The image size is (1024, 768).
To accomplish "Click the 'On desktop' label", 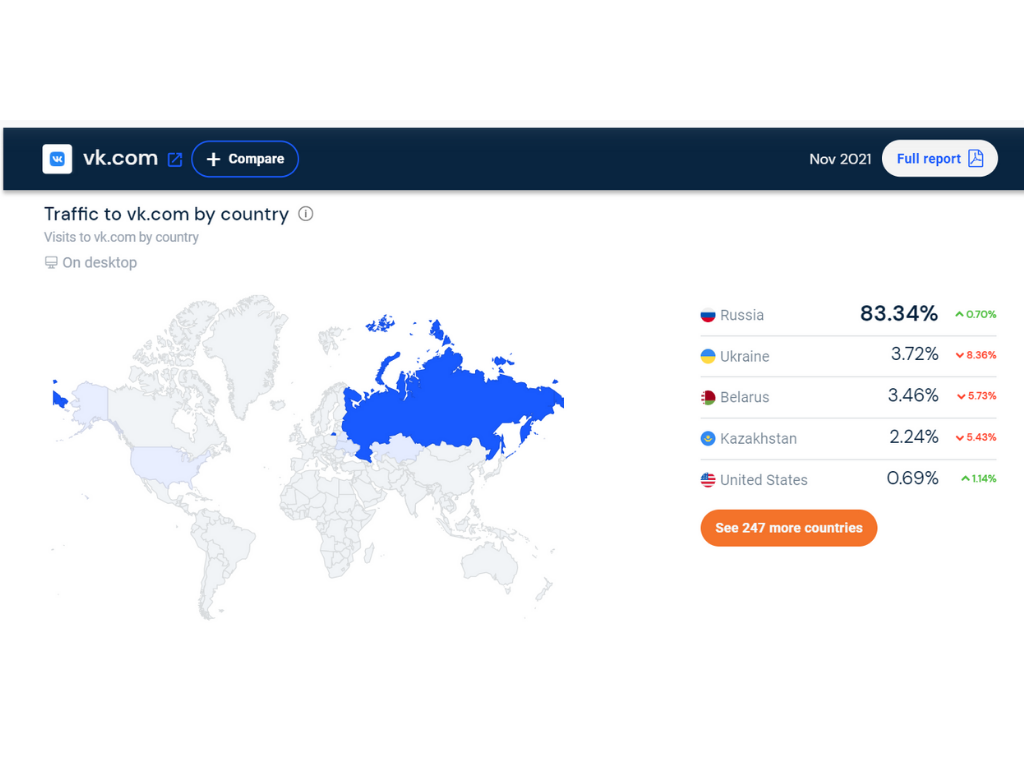I will (99, 263).
